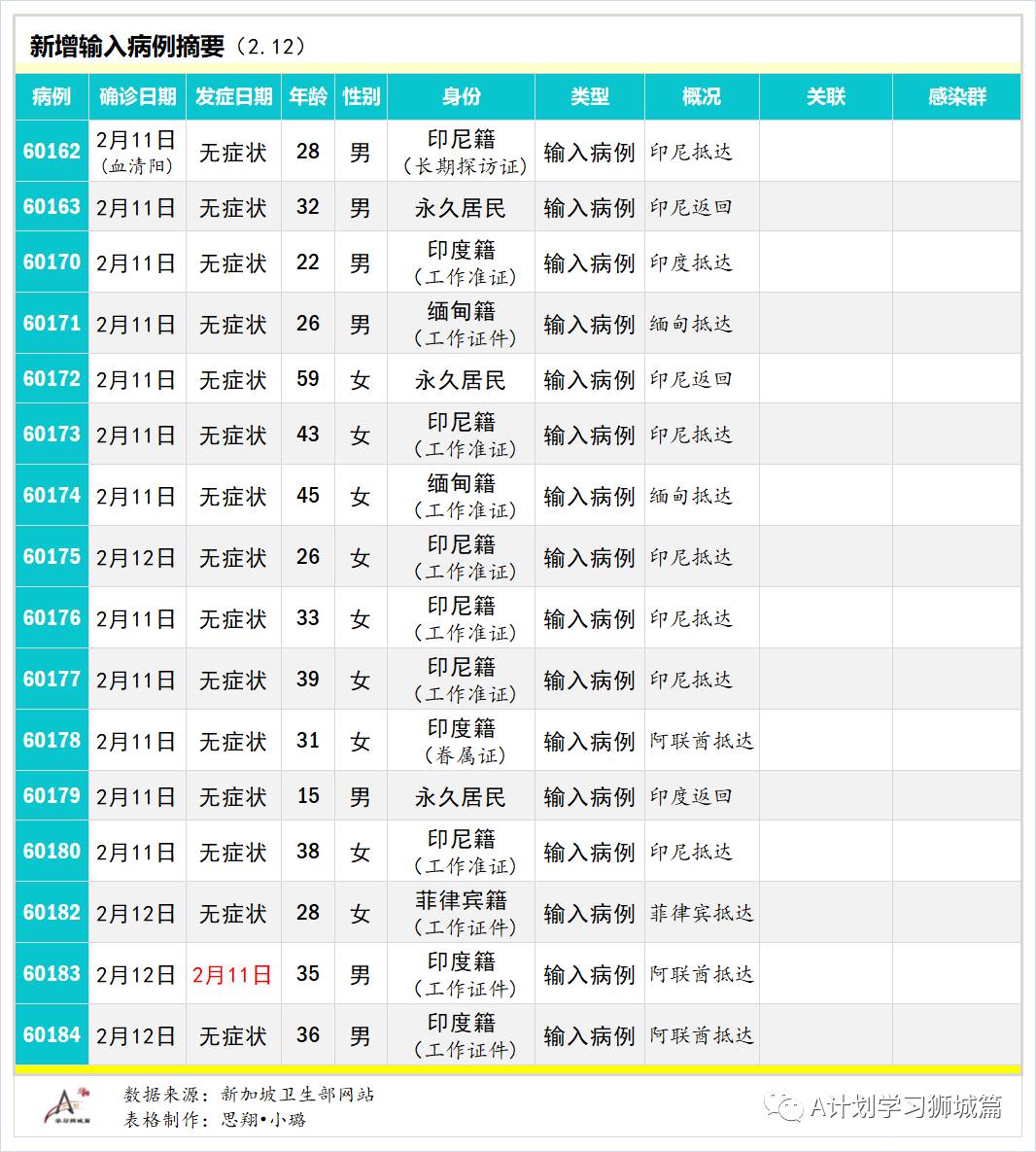Click the red 2月11日 onset date for case 60183

coord(232,973)
